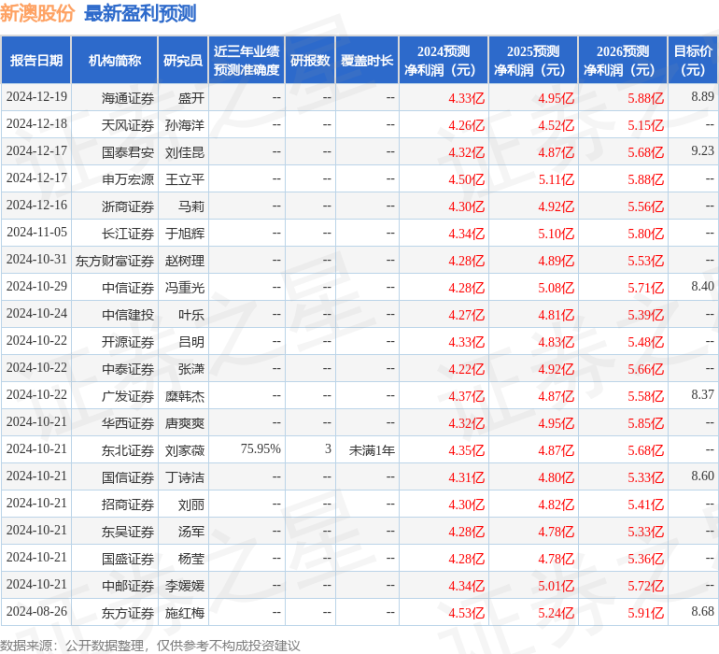Click analyst name 李媛媛
The width and height of the screenshot is (719, 654).
[x=185, y=586]
